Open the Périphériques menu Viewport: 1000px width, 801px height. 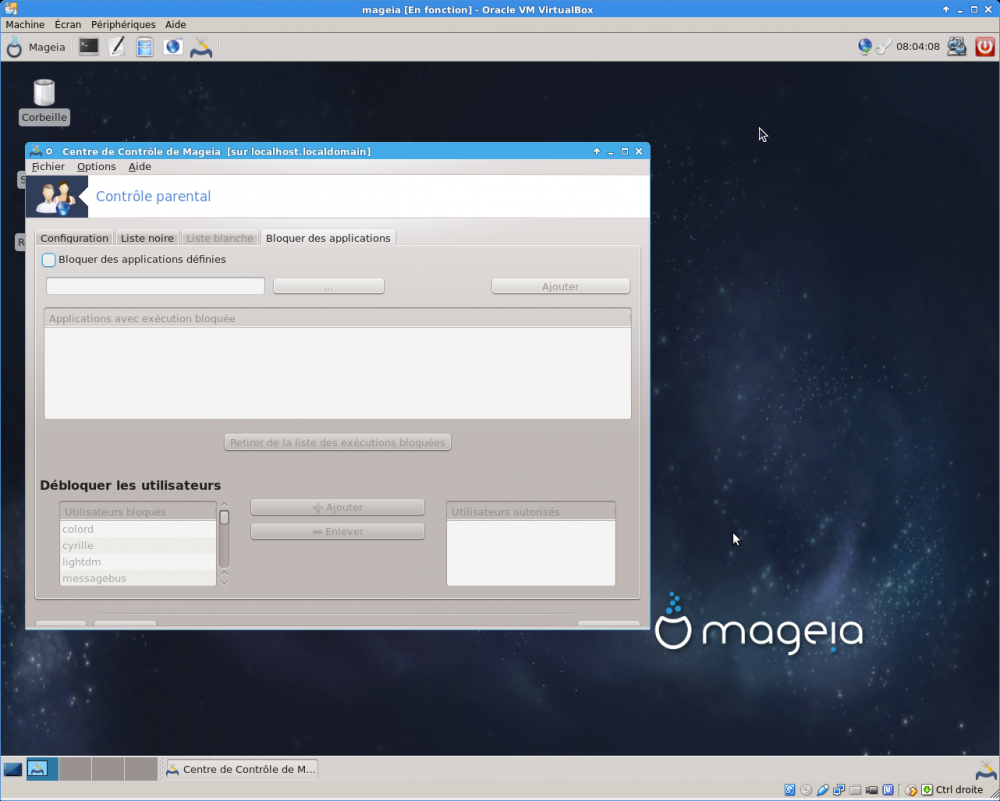point(123,24)
